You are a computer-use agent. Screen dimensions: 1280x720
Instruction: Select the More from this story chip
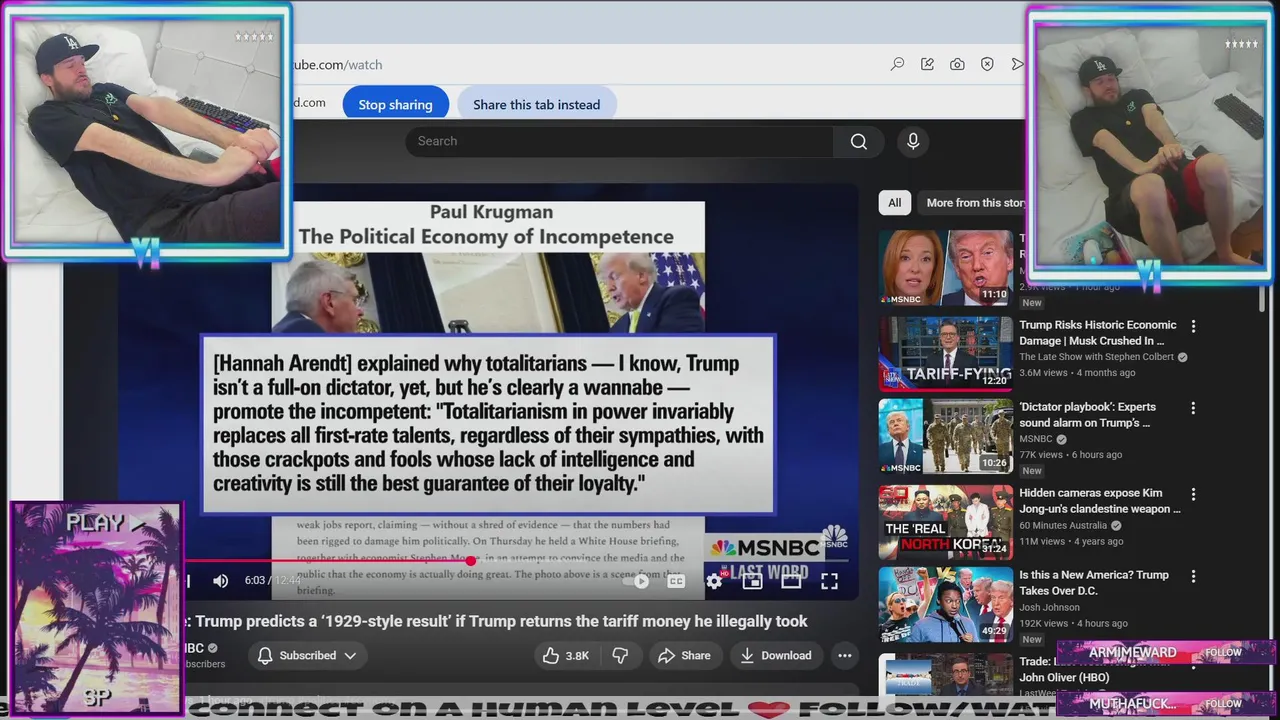[972, 202]
